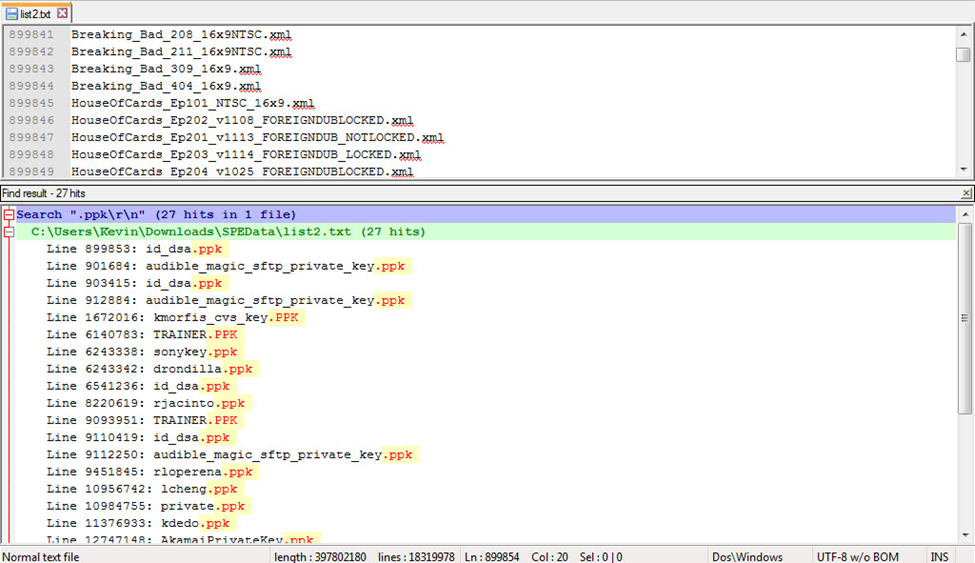Open result Line 9110419 id_dsa.ppk
This screenshot has height=563, width=975.
138,438
